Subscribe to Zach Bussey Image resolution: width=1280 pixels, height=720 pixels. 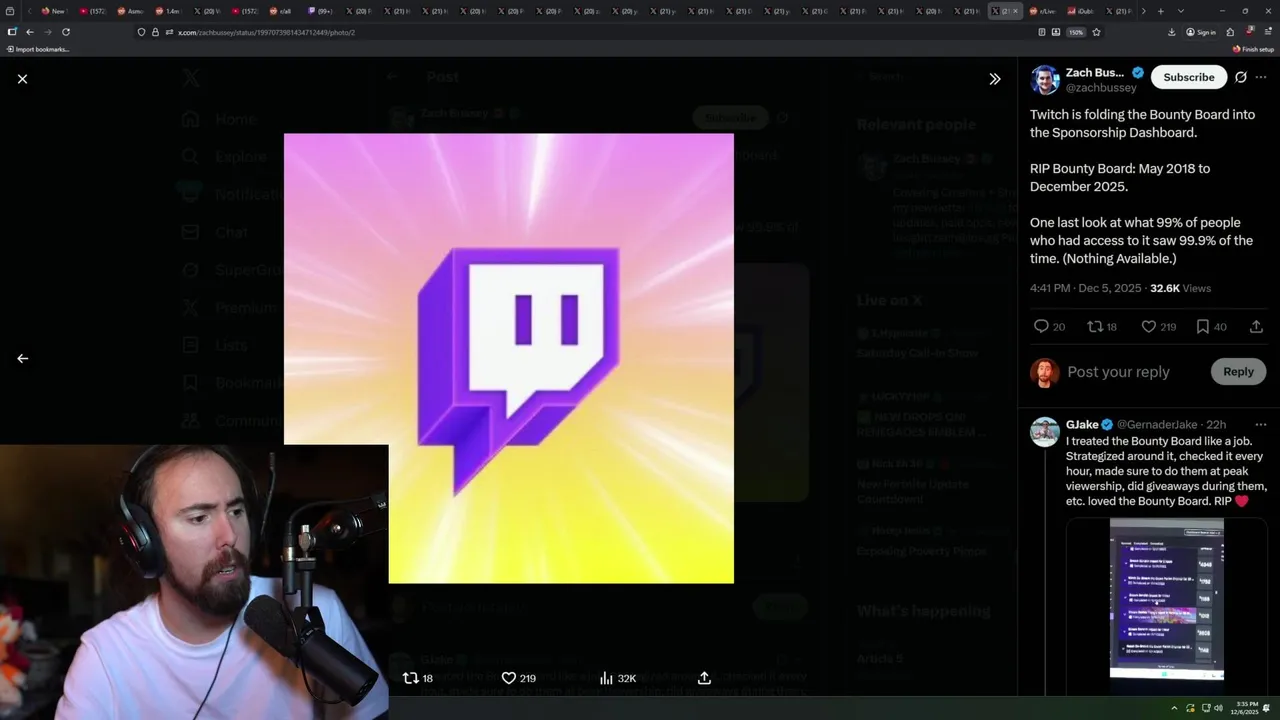click(x=1189, y=77)
